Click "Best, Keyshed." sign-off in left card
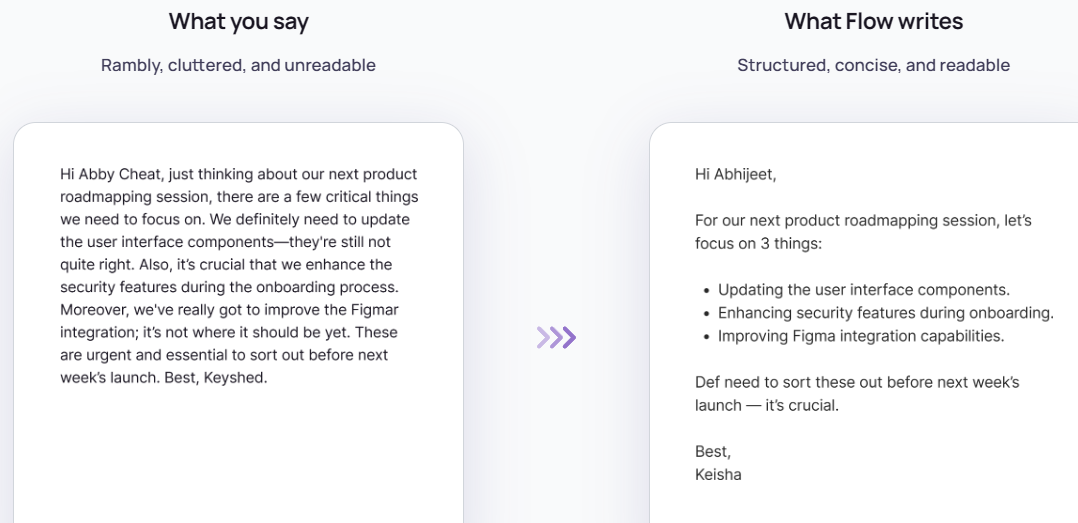The image size is (1078, 523). pos(218,378)
